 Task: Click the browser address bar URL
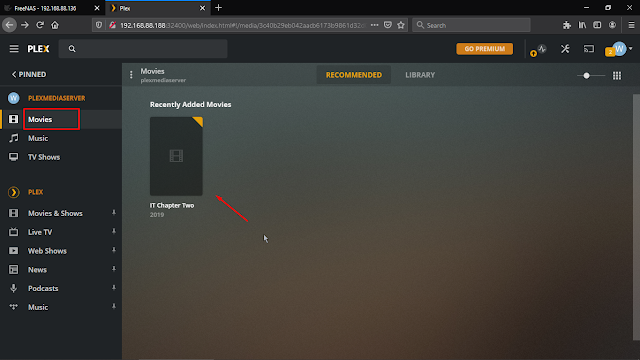coord(242,25)
